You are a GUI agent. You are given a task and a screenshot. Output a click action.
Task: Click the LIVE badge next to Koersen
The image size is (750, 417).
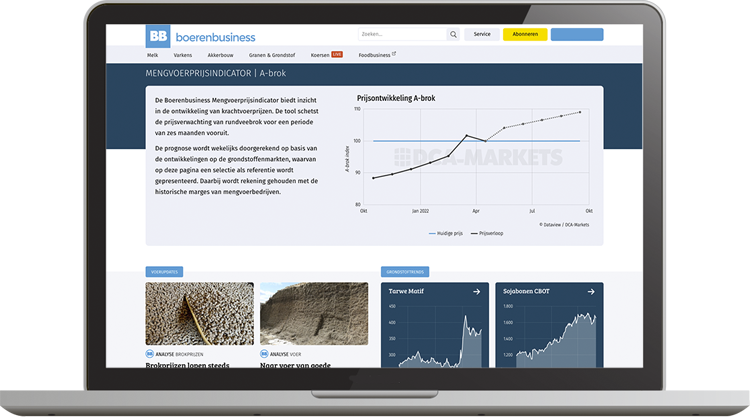coord(337,54)
